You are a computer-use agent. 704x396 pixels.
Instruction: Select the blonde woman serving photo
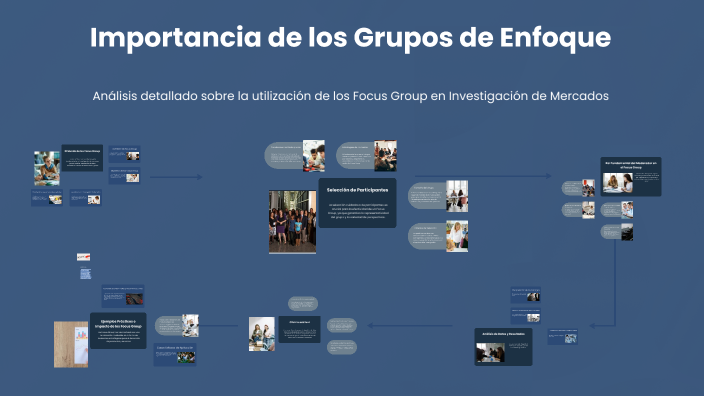click(457, 236)
